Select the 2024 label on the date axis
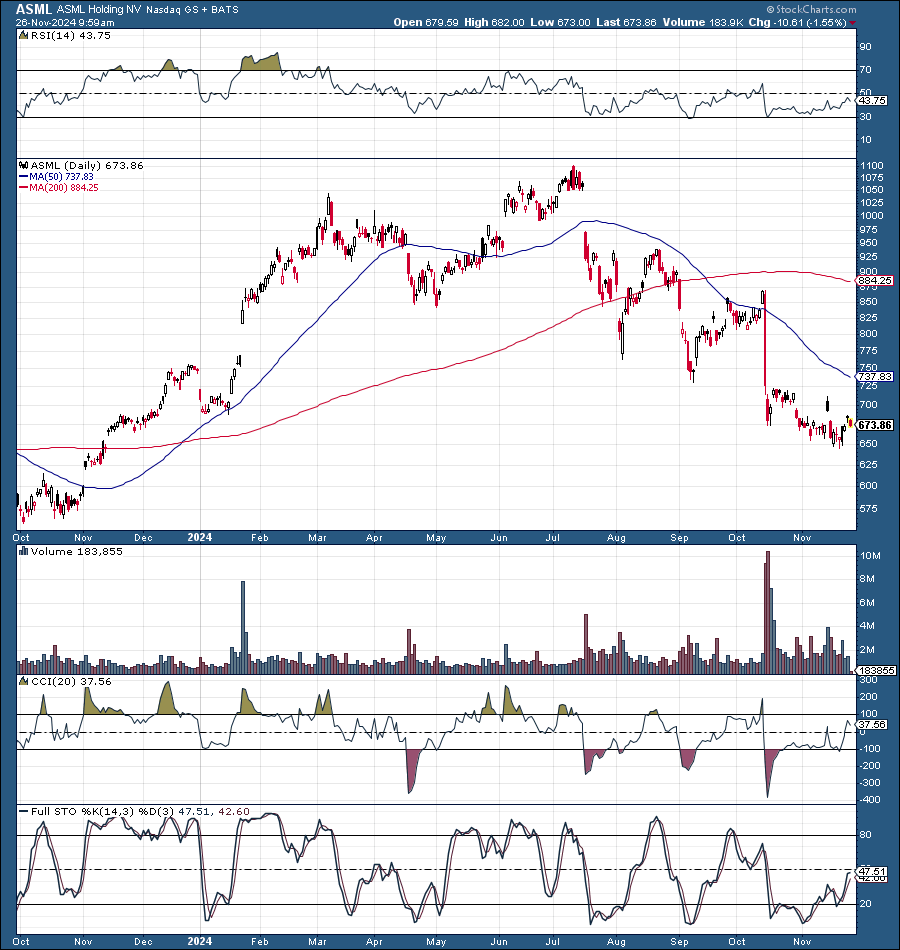900x950 pixels. [x=199, y=537]
